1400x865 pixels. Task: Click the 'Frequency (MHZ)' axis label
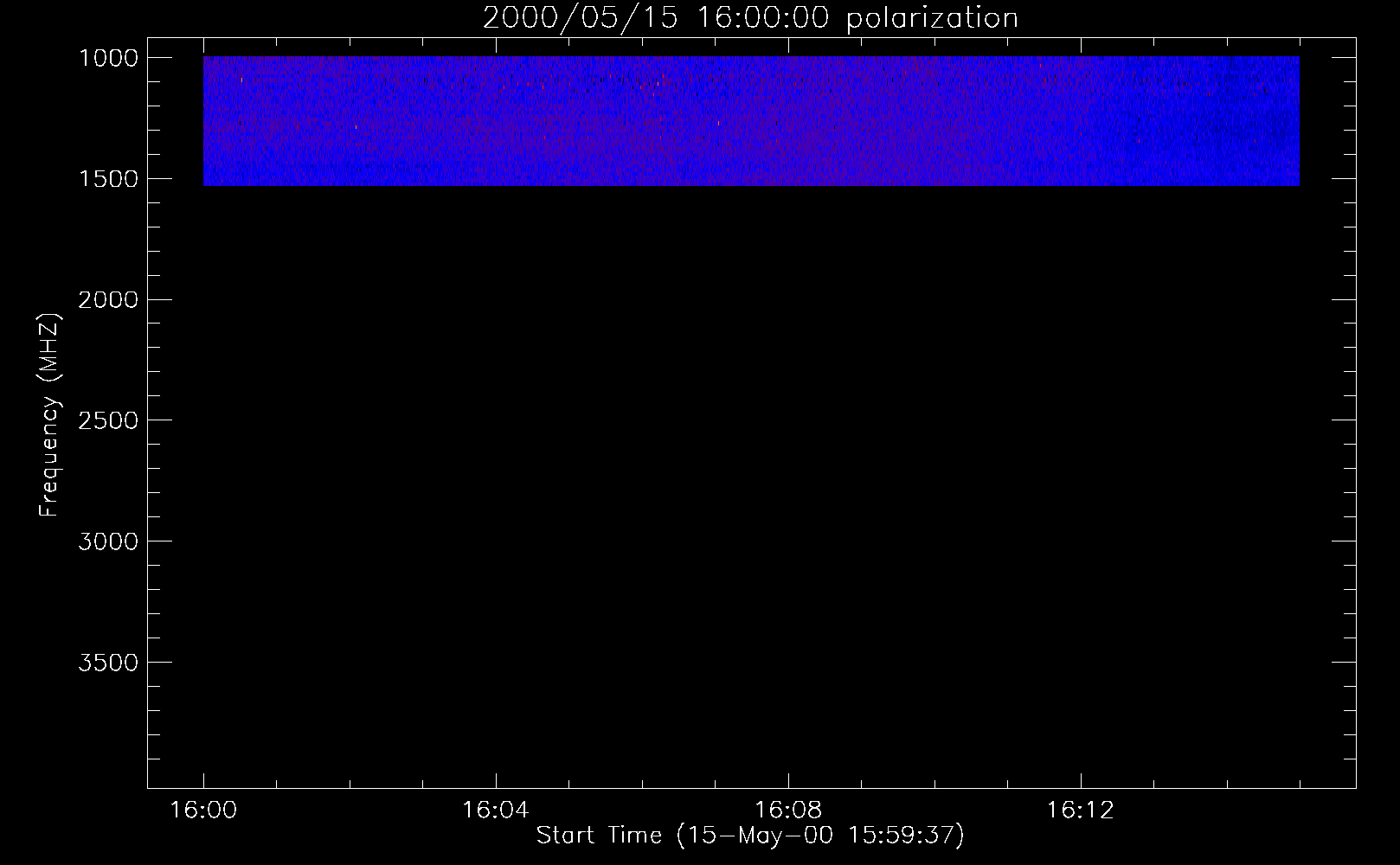click(x=50, y=415)
